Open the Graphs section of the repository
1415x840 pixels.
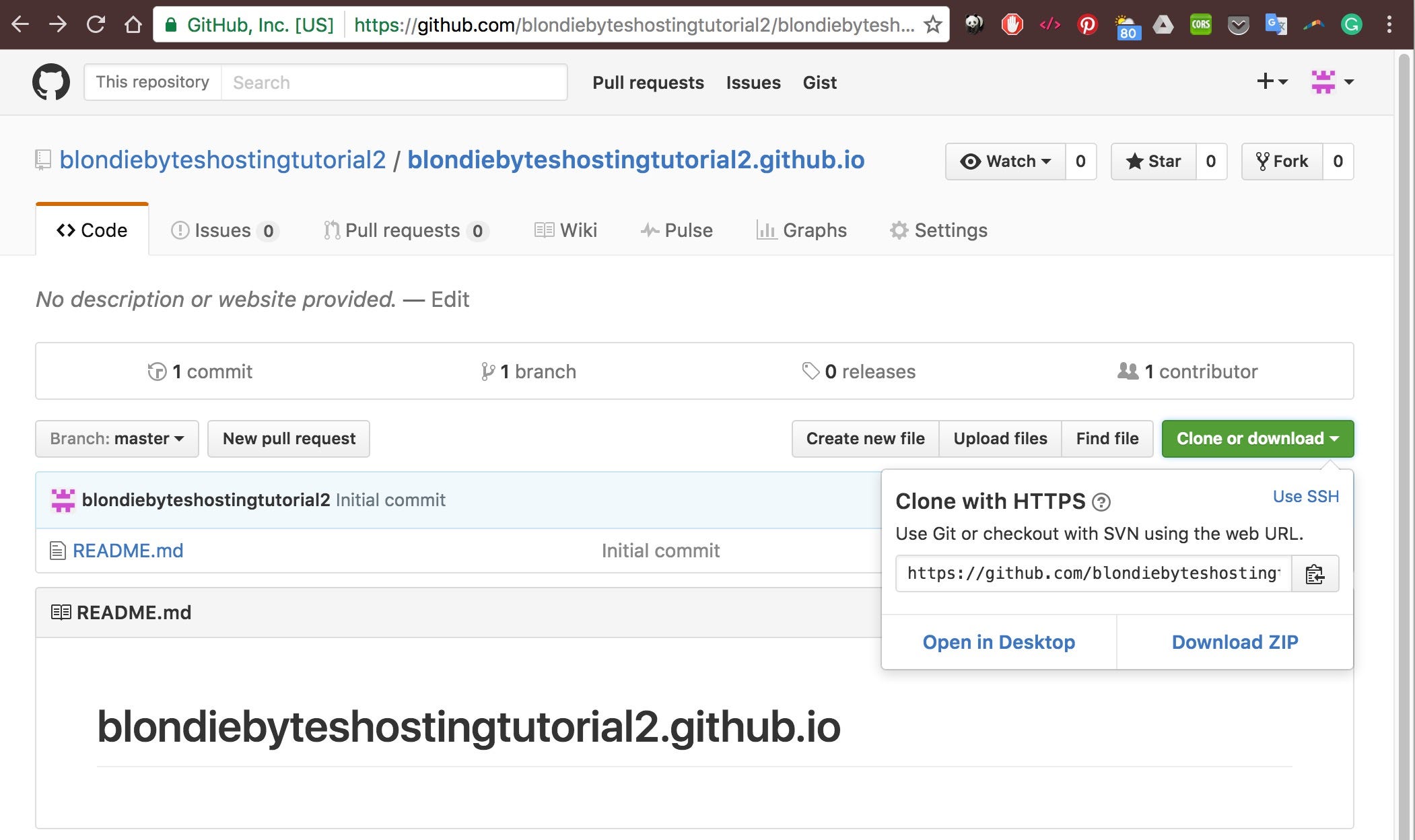802,230
